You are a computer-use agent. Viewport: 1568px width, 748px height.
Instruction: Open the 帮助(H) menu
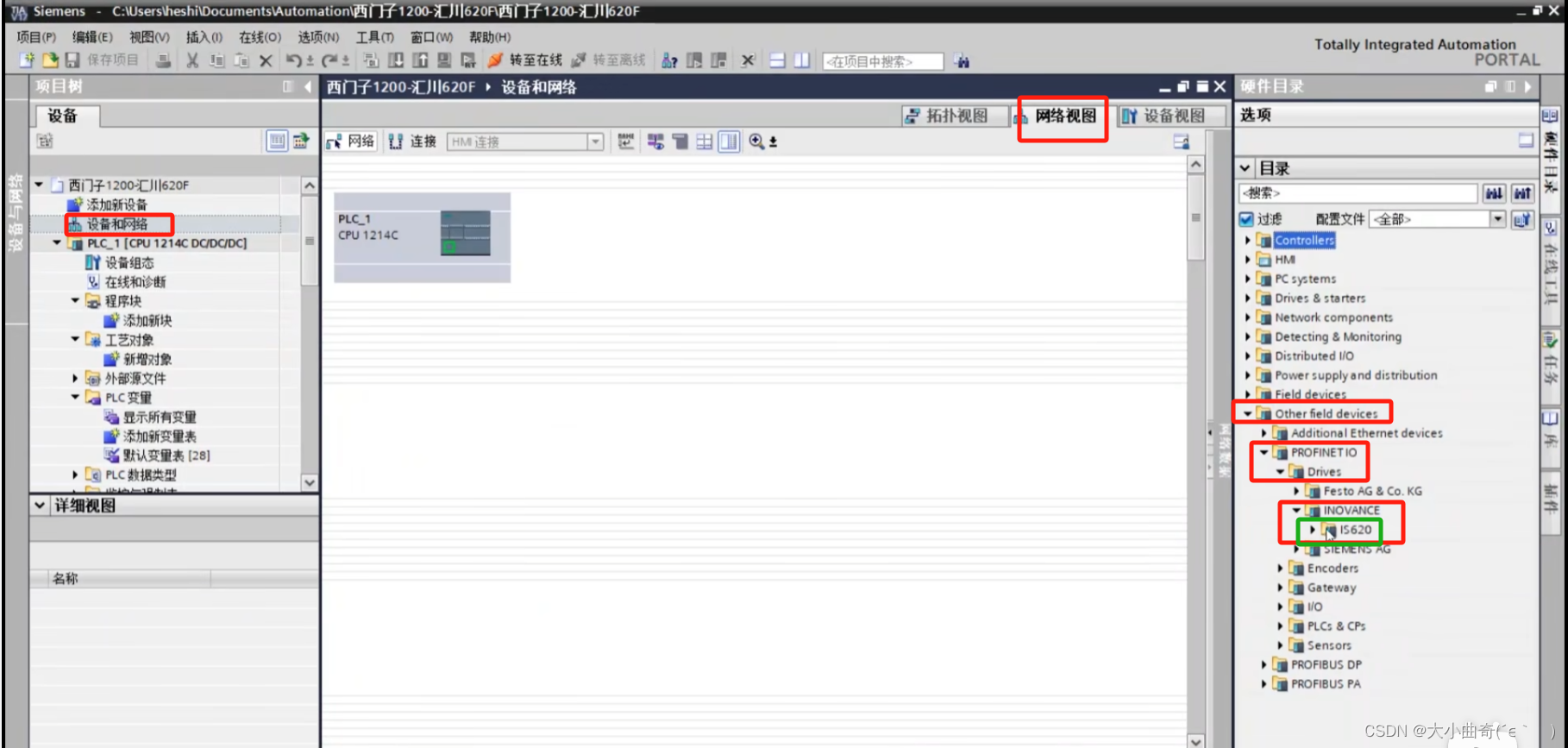point(490,37)
